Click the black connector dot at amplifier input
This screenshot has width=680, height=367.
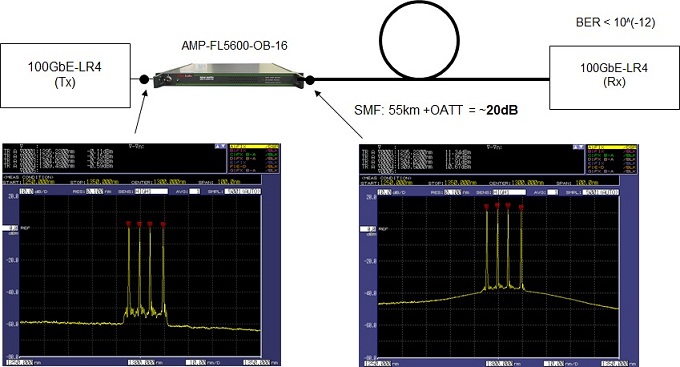[144, 79]
